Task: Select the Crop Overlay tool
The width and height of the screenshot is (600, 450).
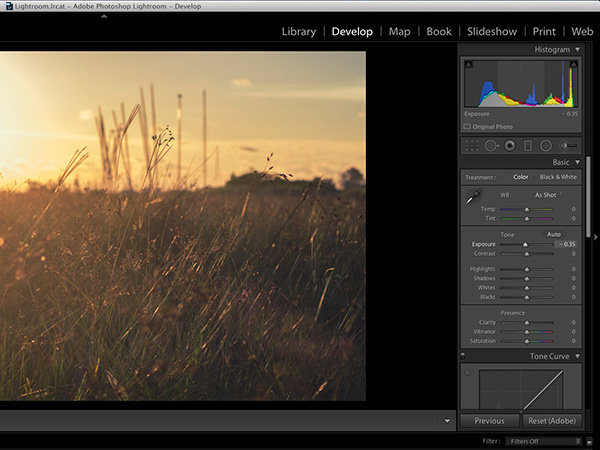Action: 470,145
